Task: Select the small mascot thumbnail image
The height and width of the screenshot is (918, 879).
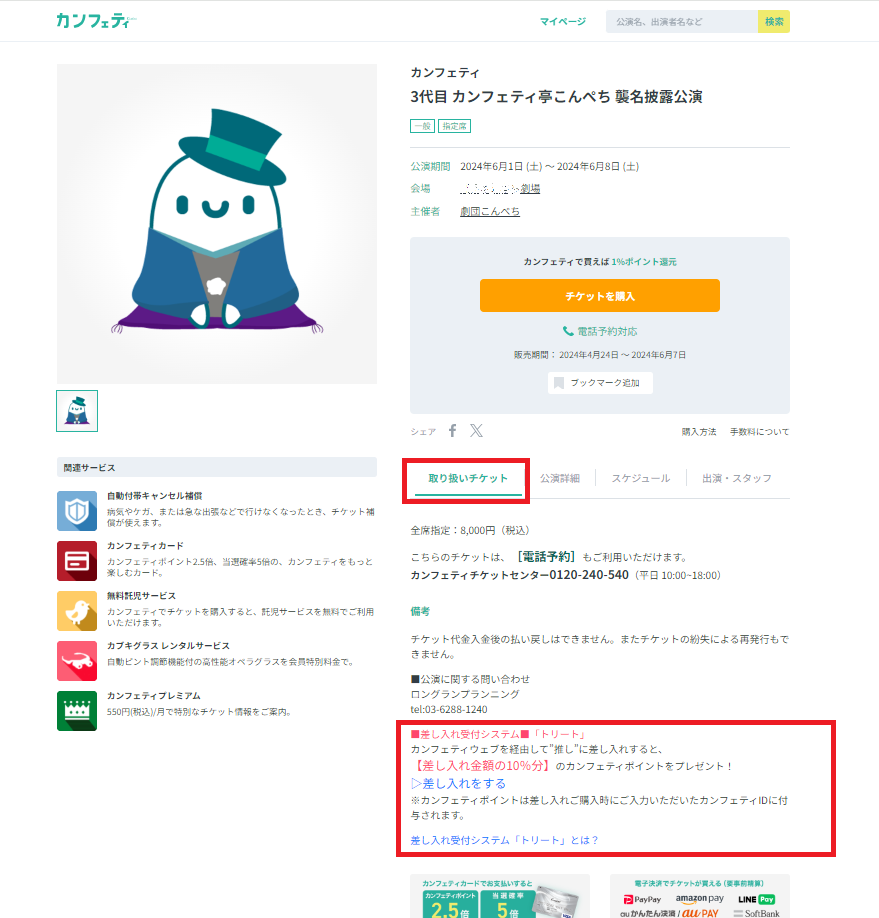Action: [77, 410]
